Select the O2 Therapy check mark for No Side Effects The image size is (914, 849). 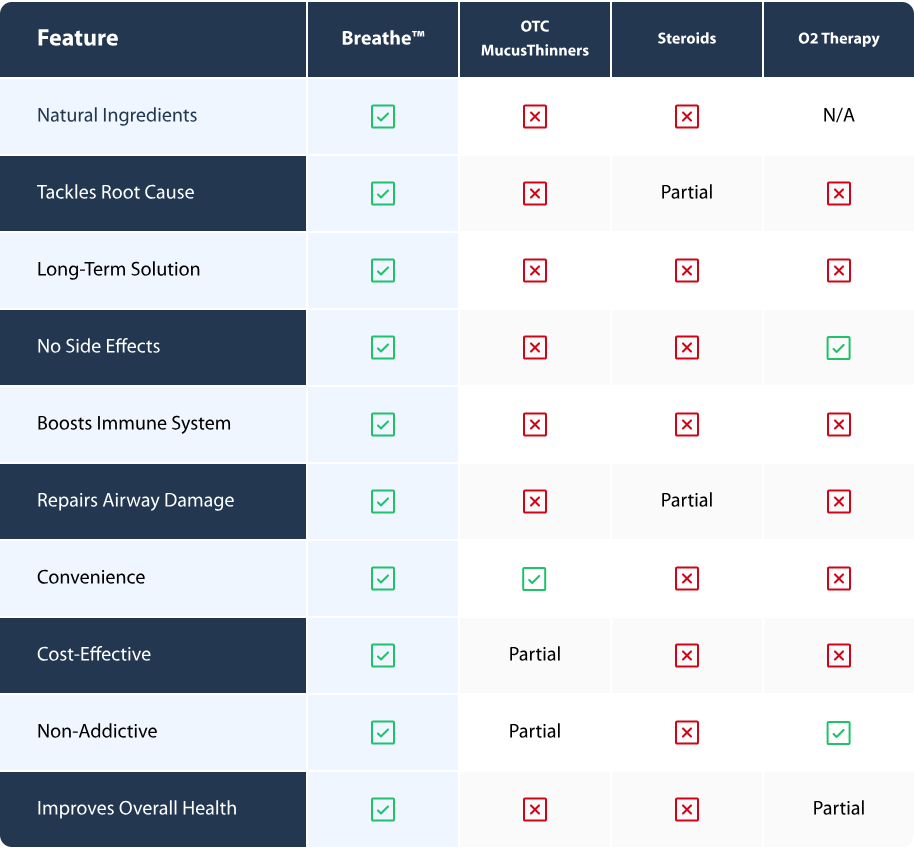(838, 348)
